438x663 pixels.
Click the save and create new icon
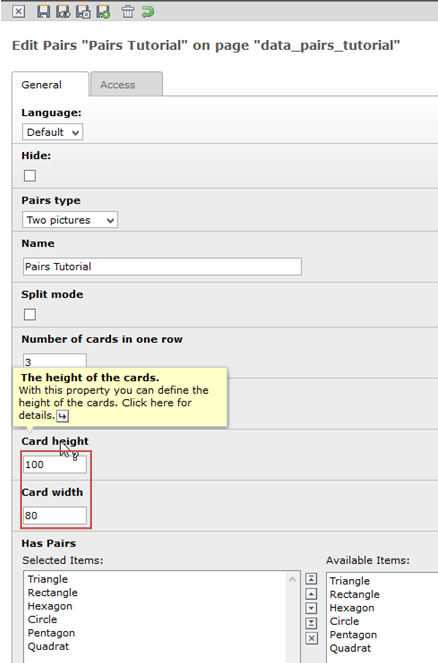(x=104, y=11)
